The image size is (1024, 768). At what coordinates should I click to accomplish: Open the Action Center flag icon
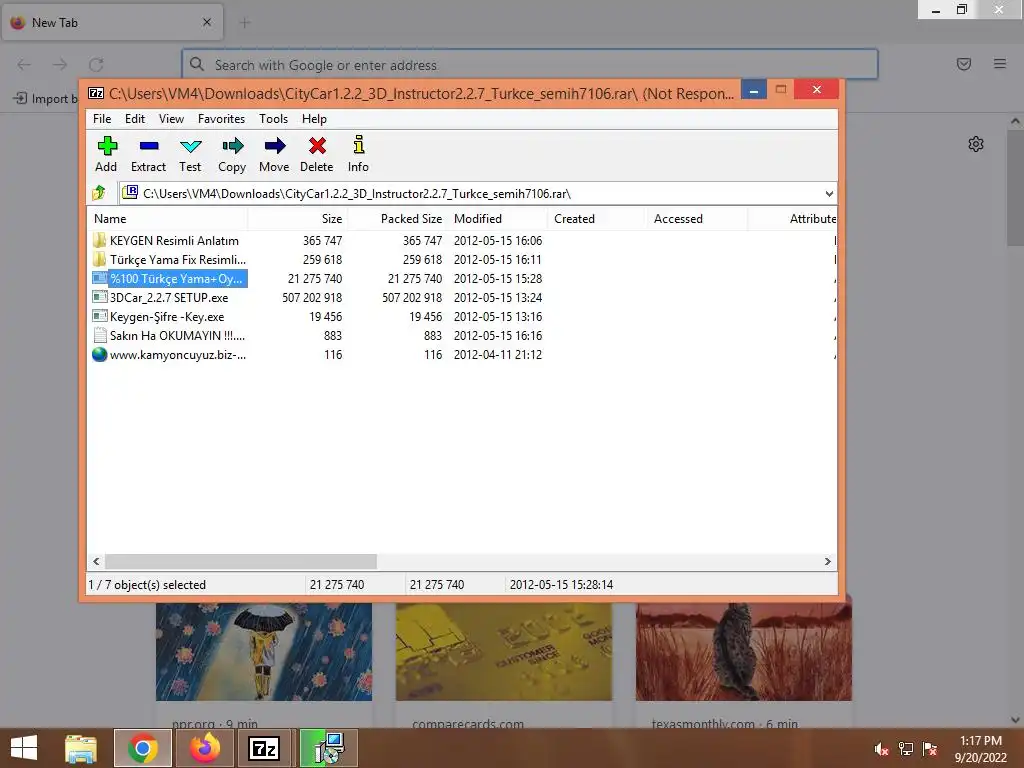pyautogui.click(x=930, y=749)
